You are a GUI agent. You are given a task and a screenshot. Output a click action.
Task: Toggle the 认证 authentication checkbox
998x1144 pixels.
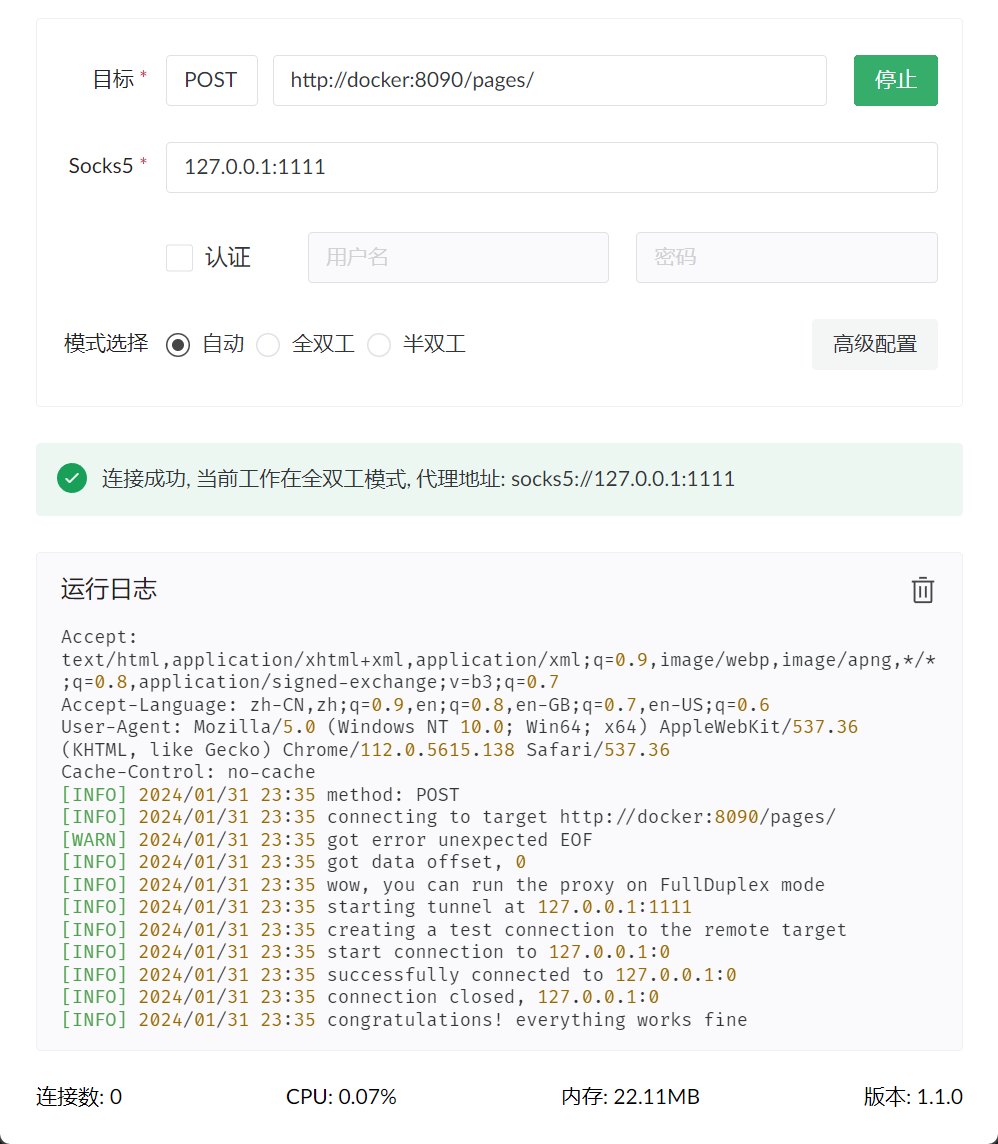pos(179,258)
